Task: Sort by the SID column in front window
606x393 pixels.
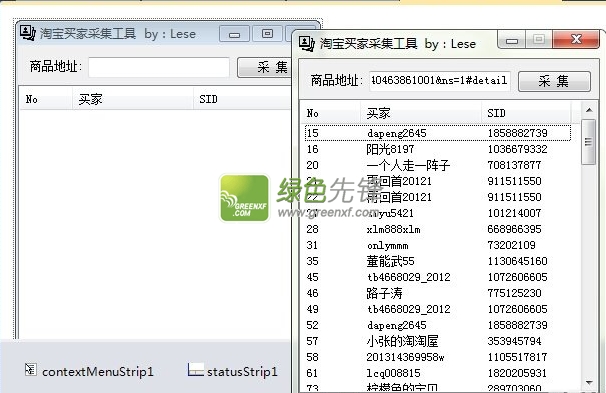Action: [526, 113]
